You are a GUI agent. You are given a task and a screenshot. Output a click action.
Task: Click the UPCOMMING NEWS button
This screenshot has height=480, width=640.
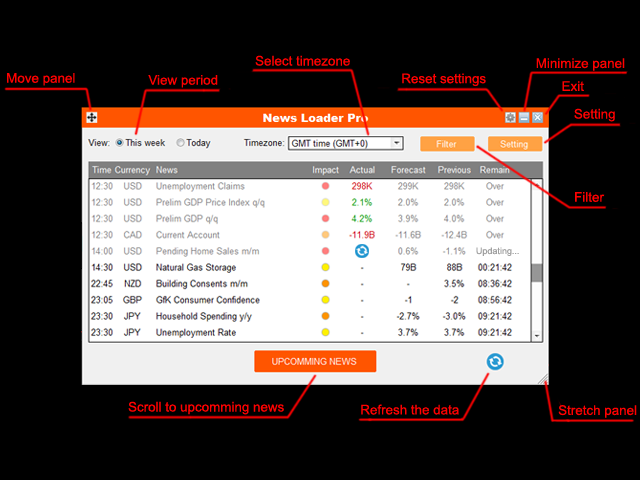point(315,361)
